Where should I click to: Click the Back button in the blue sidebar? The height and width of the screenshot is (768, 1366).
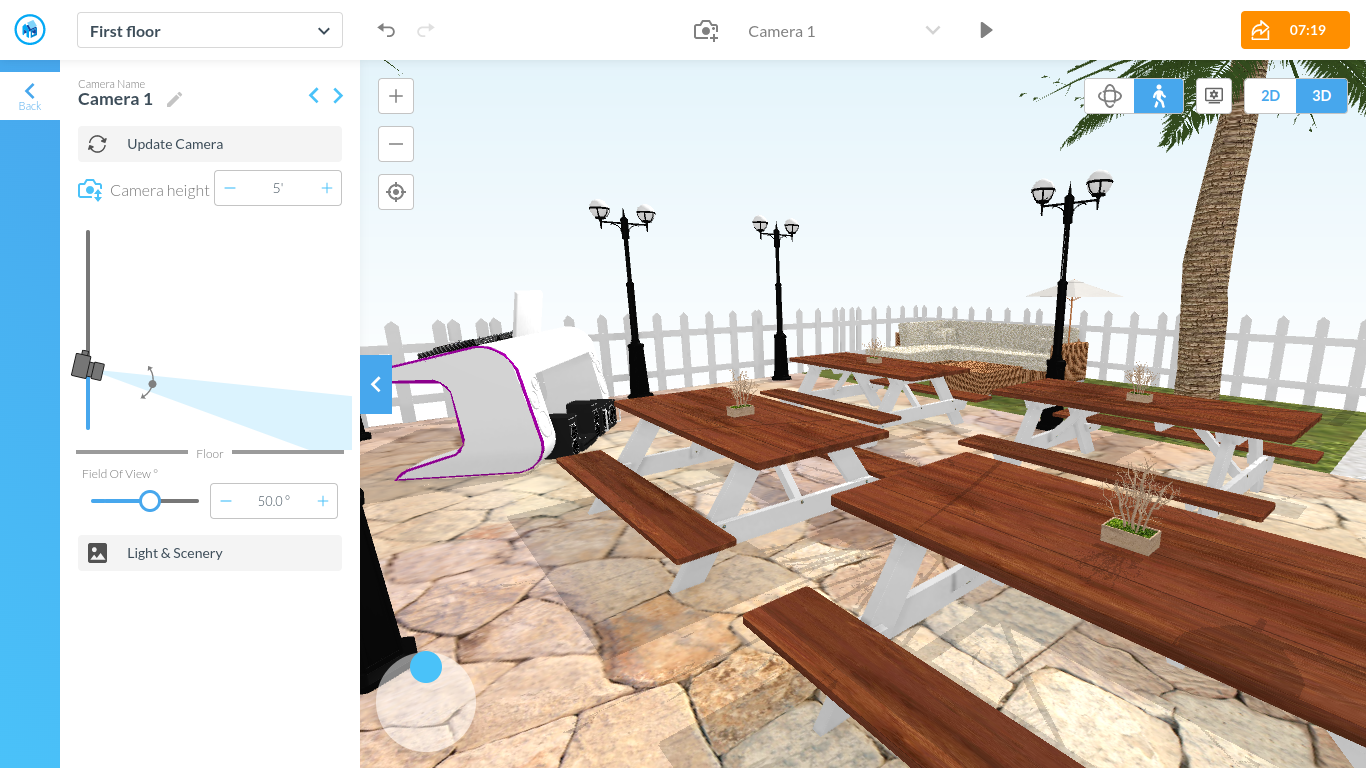coord(29,95)
